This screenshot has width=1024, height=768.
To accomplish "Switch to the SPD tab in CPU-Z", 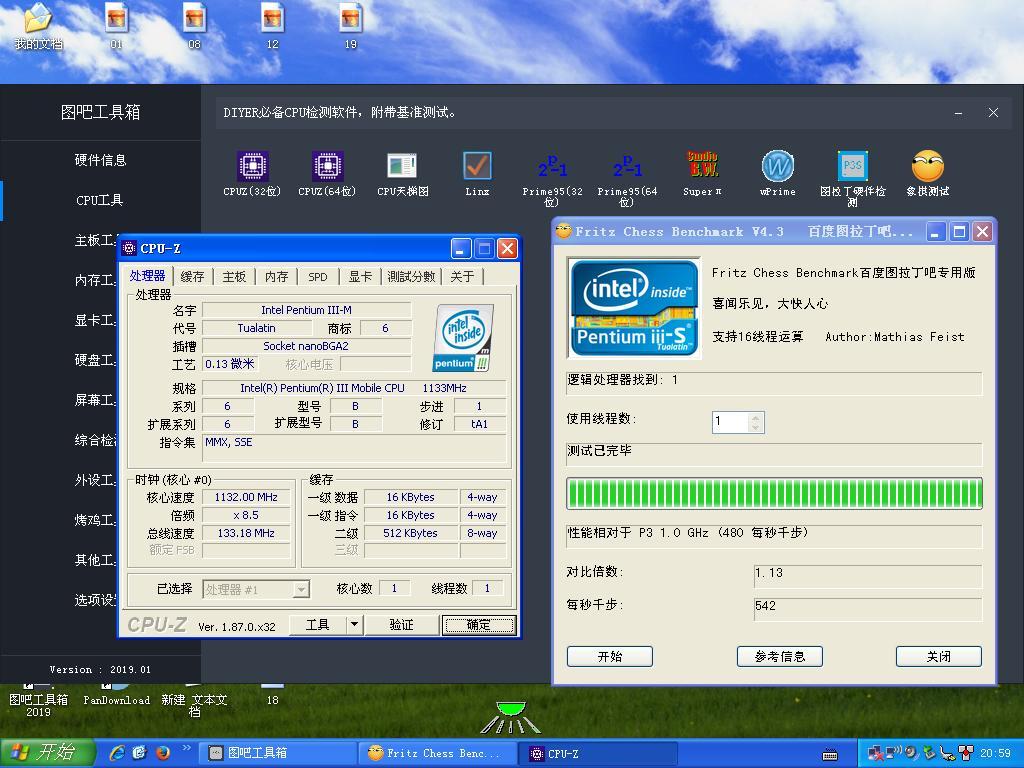I will click(x=320, y=276).
